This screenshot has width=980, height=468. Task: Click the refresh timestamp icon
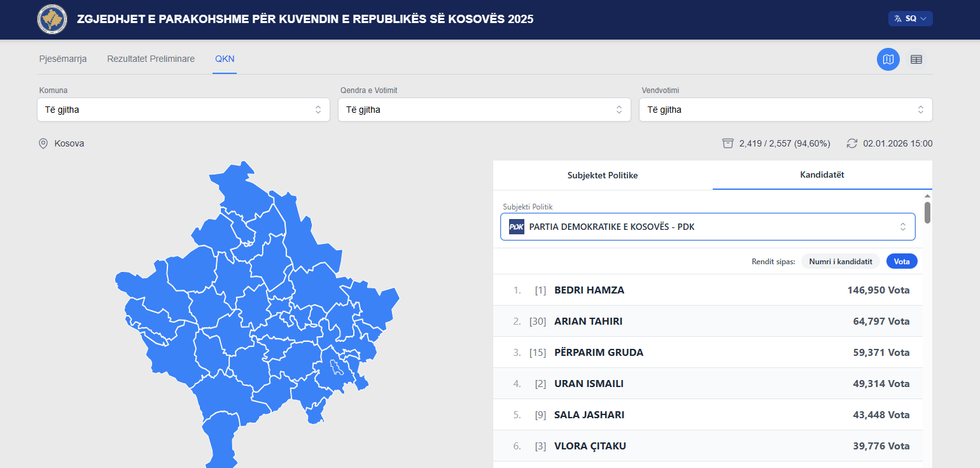[852, 143]
